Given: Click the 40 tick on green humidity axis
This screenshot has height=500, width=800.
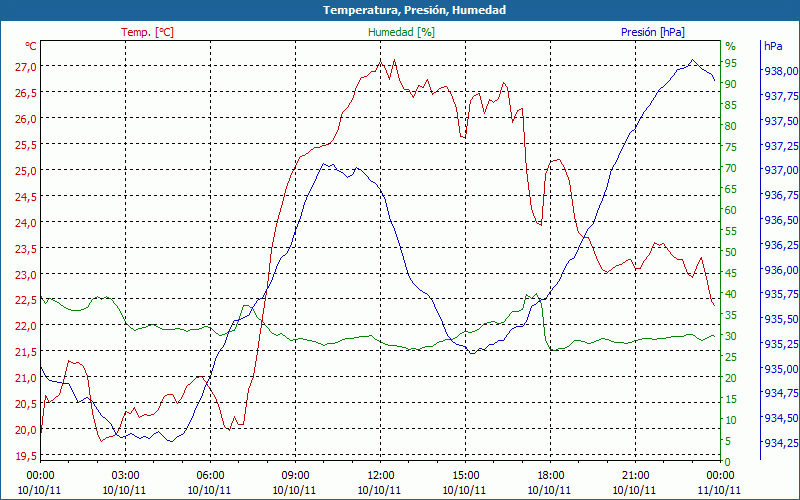Looking at the screenshot, I should pyautogui.click(x=731, y=294).
